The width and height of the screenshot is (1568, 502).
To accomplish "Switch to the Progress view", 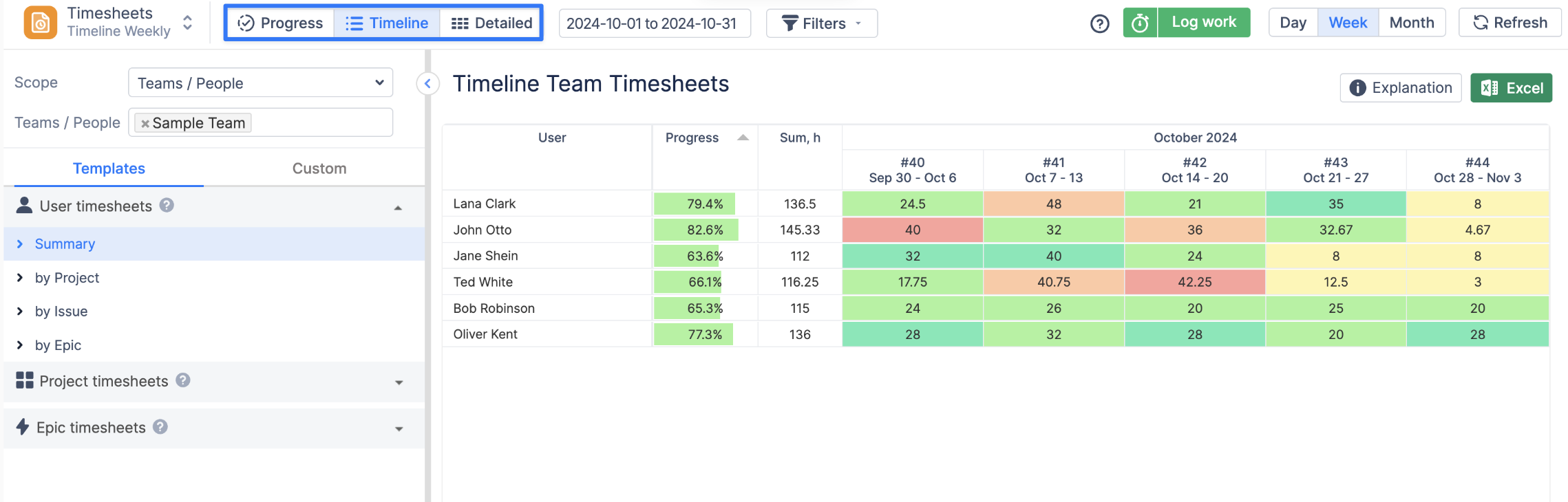I will point(280,23).
